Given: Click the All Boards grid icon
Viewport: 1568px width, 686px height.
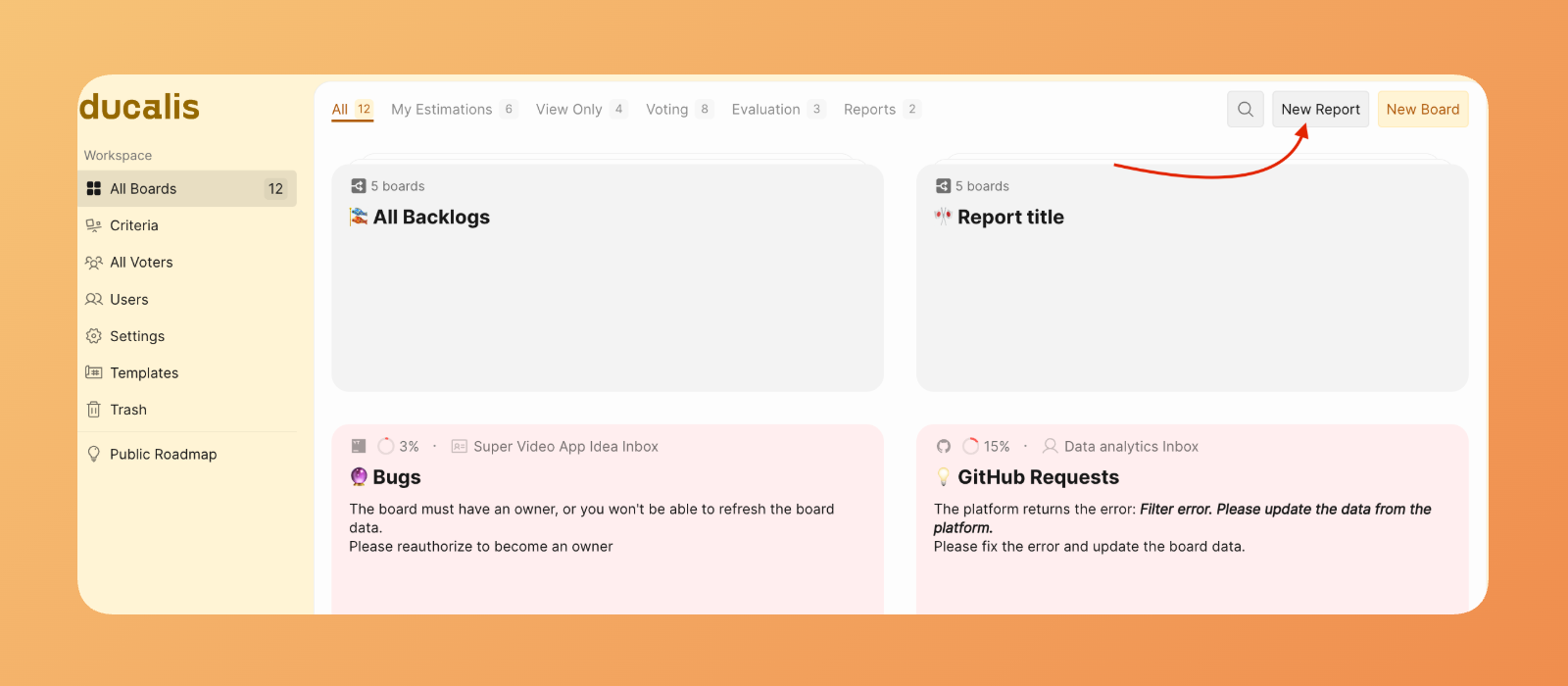Looking at the screenshot, I should pyautogui.click(x=94, y=189).
